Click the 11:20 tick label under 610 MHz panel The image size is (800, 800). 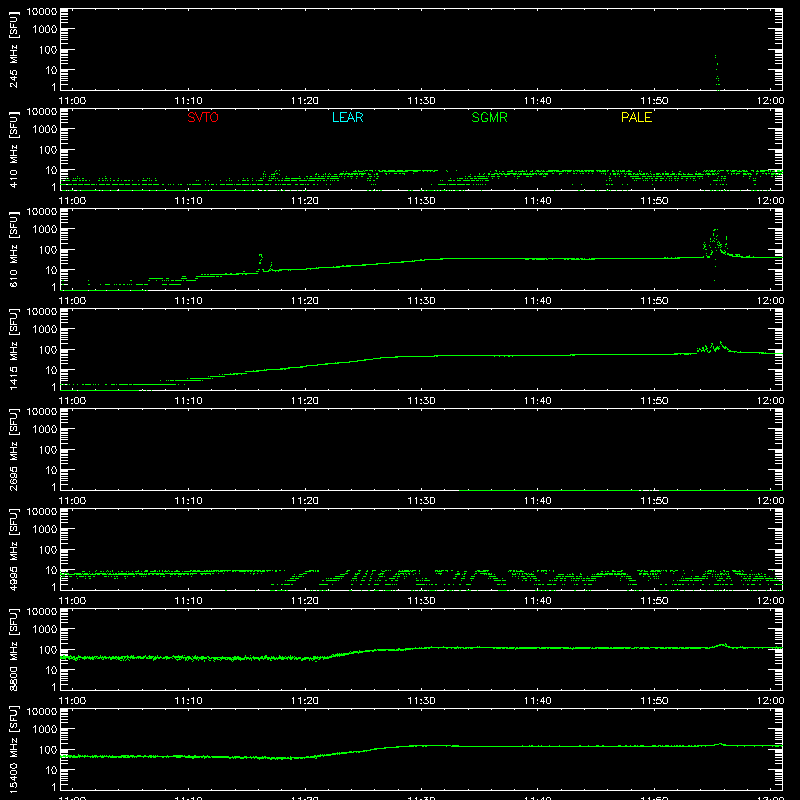point(305,301)
